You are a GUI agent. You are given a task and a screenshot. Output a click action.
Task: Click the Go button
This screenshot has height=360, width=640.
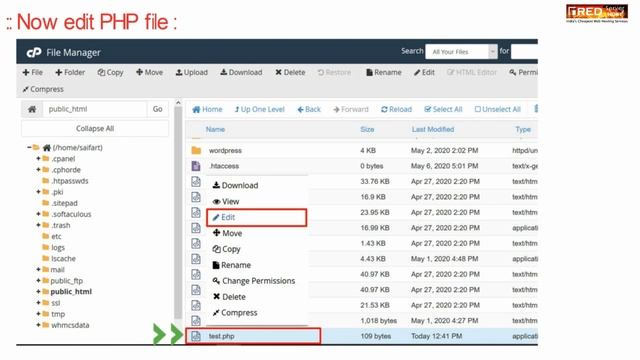point(158,109)
